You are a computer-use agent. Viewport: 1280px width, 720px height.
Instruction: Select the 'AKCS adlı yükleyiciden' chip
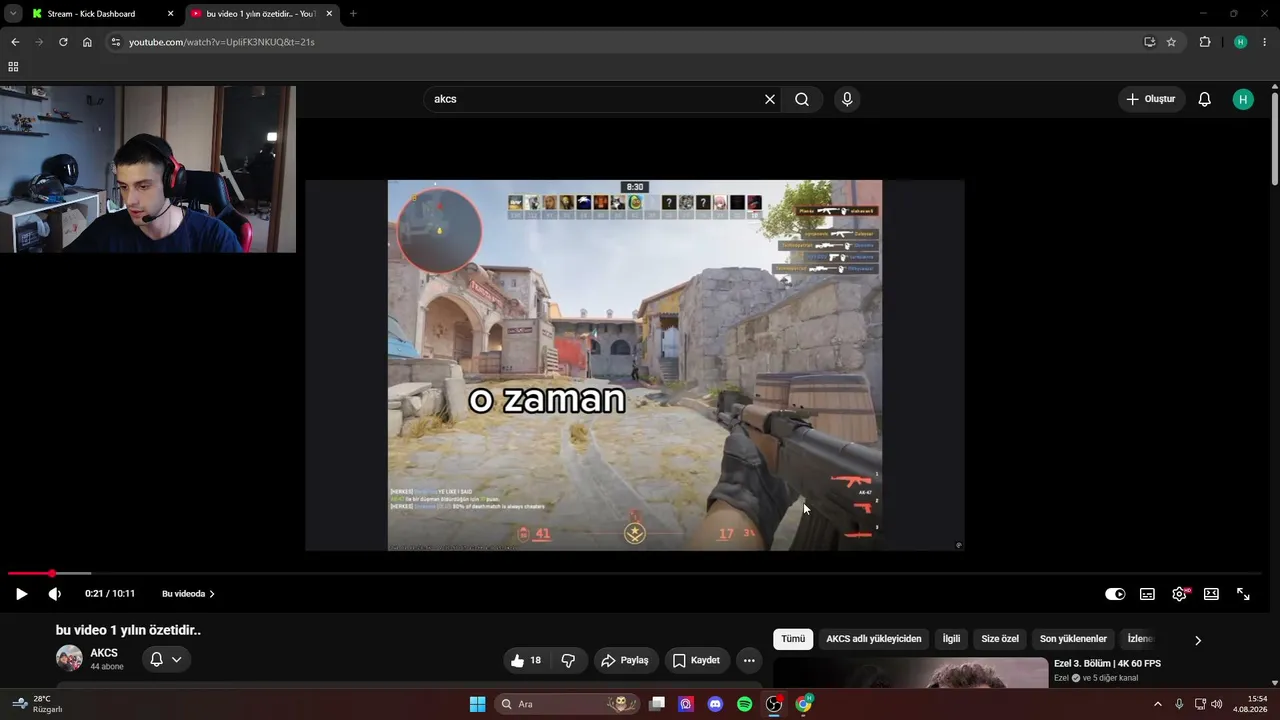click(x=874, y=639)
